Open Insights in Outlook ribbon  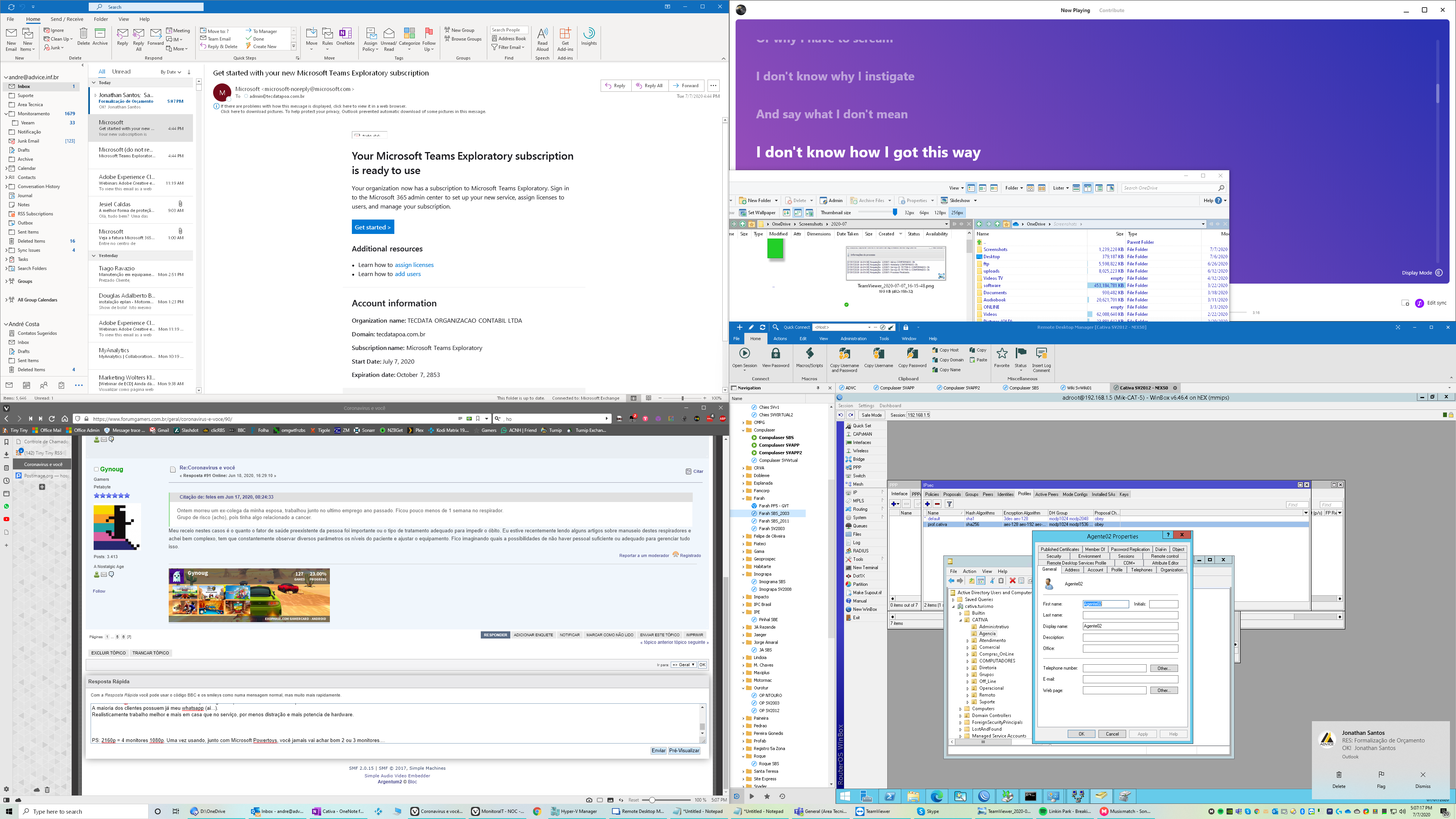pos(588,37)
